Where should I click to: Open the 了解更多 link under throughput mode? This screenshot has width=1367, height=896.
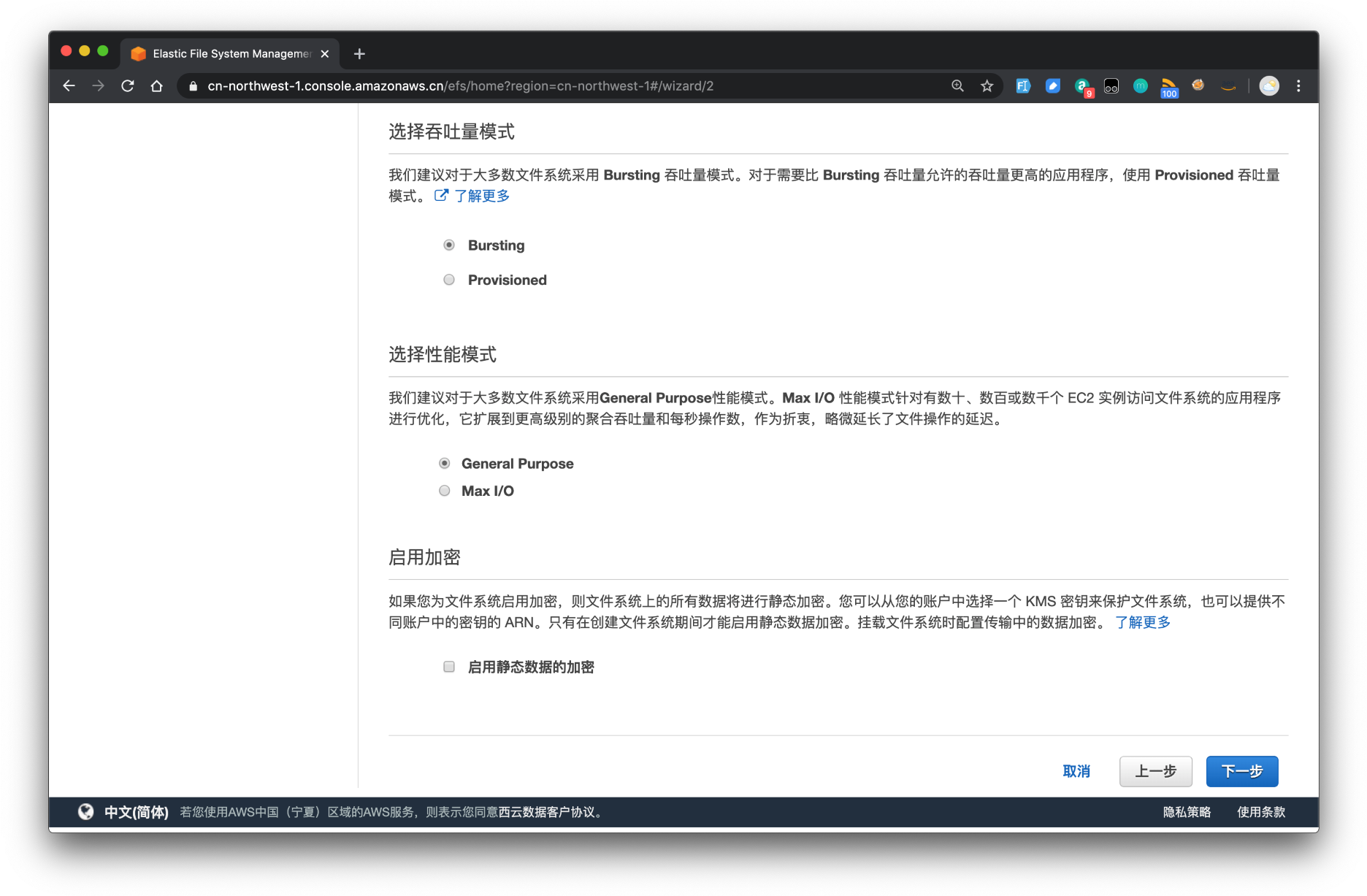(x=482, y=196)
